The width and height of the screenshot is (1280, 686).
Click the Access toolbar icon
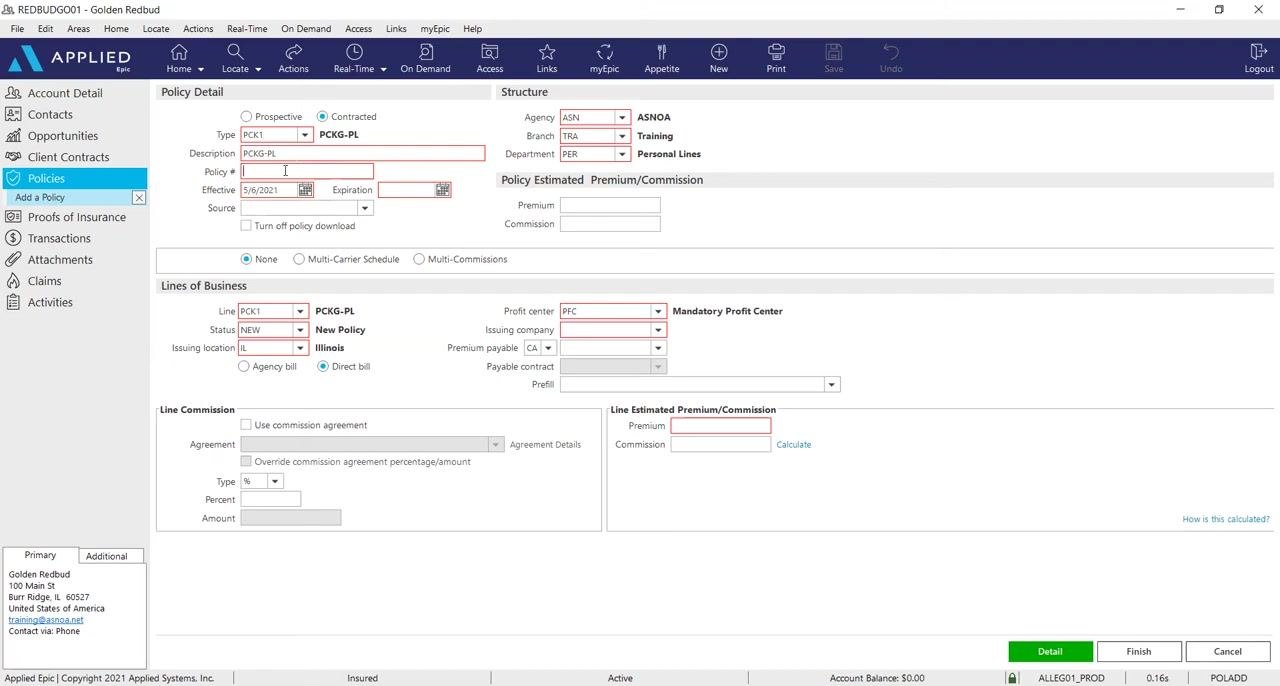[x=490, y=52]
